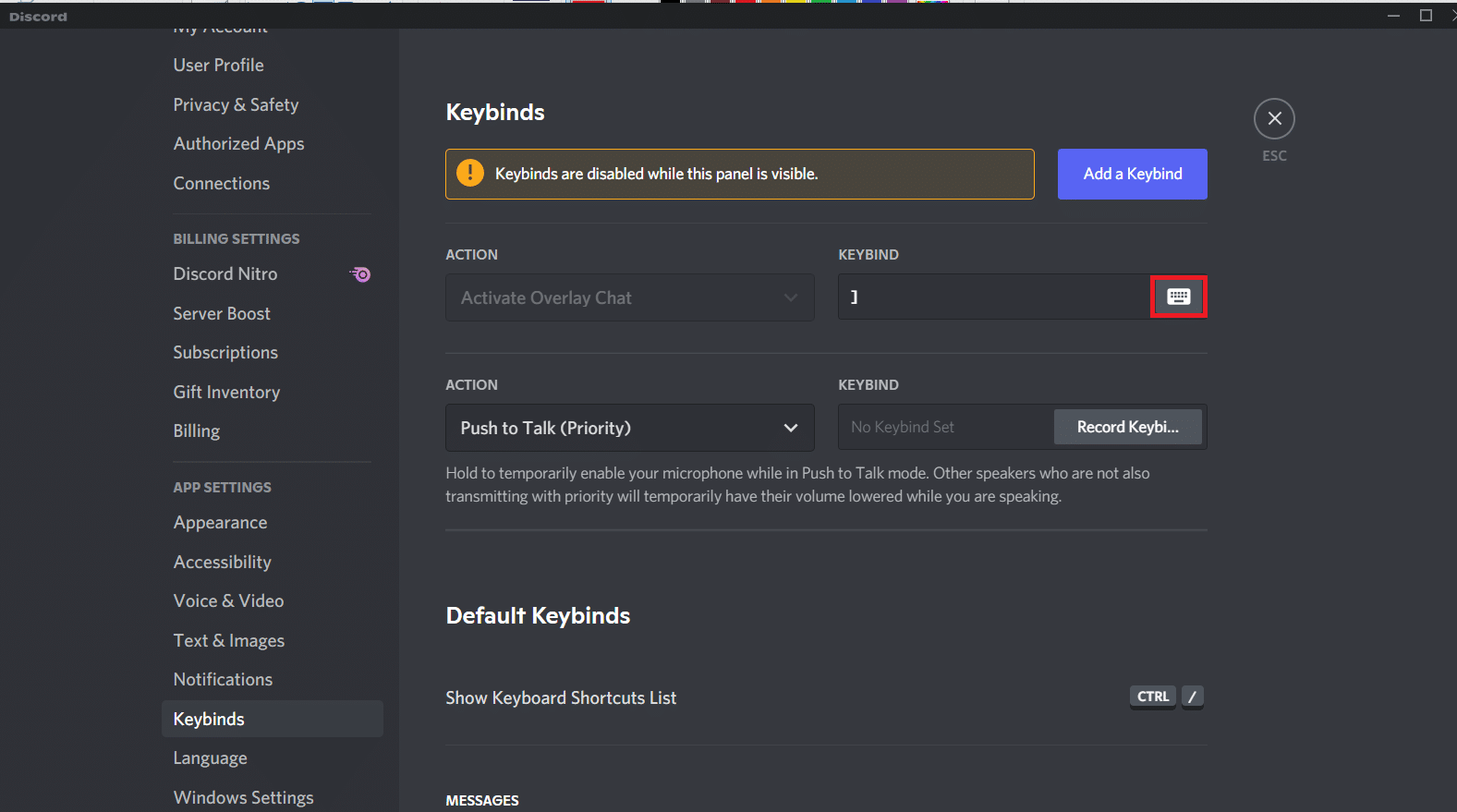The height and width of the screenshot is (812, 1457).
Task: Click the Record Keybind button
Action: click(x=1127, y=427)
